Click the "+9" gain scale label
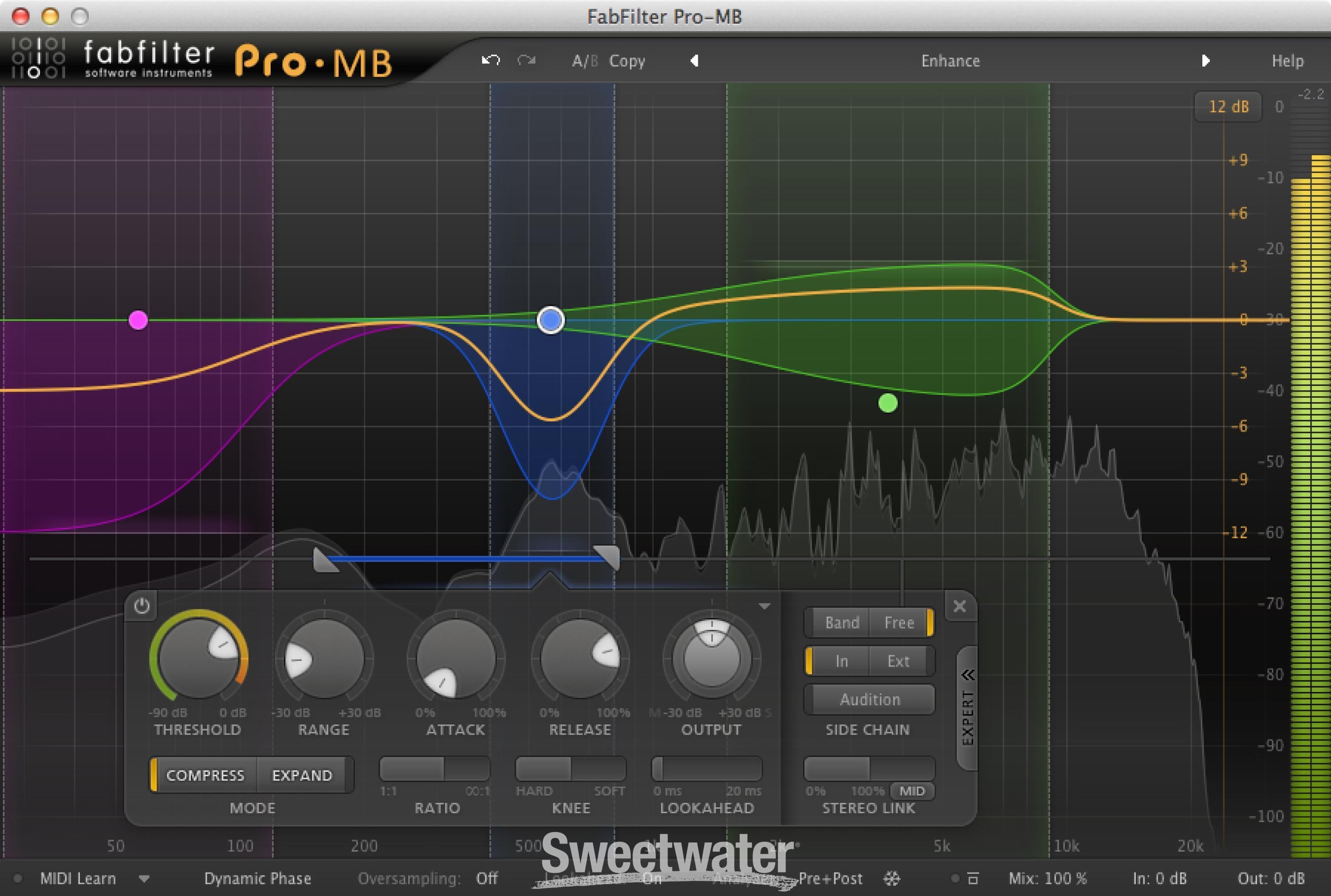The image size is (1331, 896). [x=1238, y=160]
